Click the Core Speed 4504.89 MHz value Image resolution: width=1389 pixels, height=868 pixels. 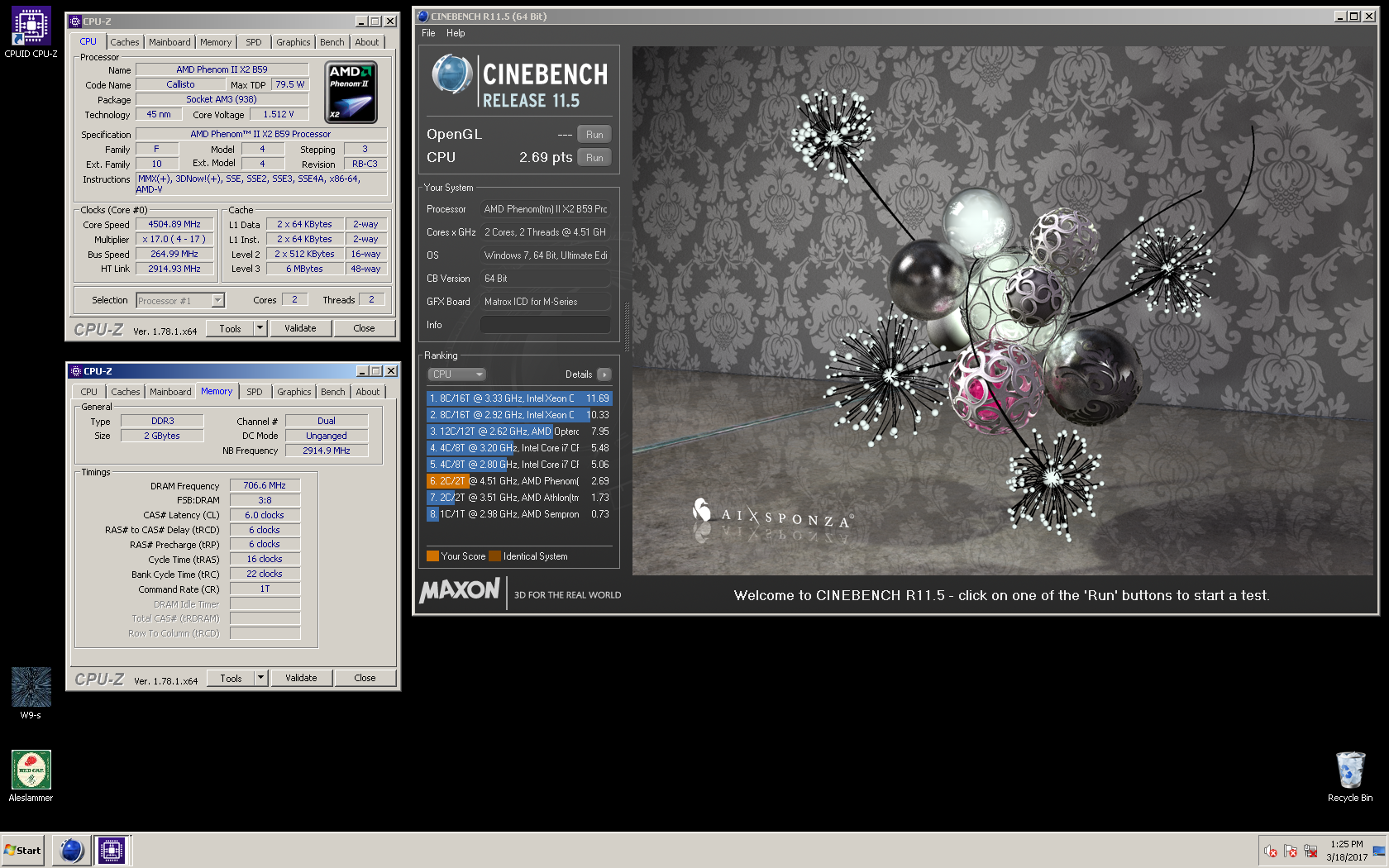click(x=174, y=224)
